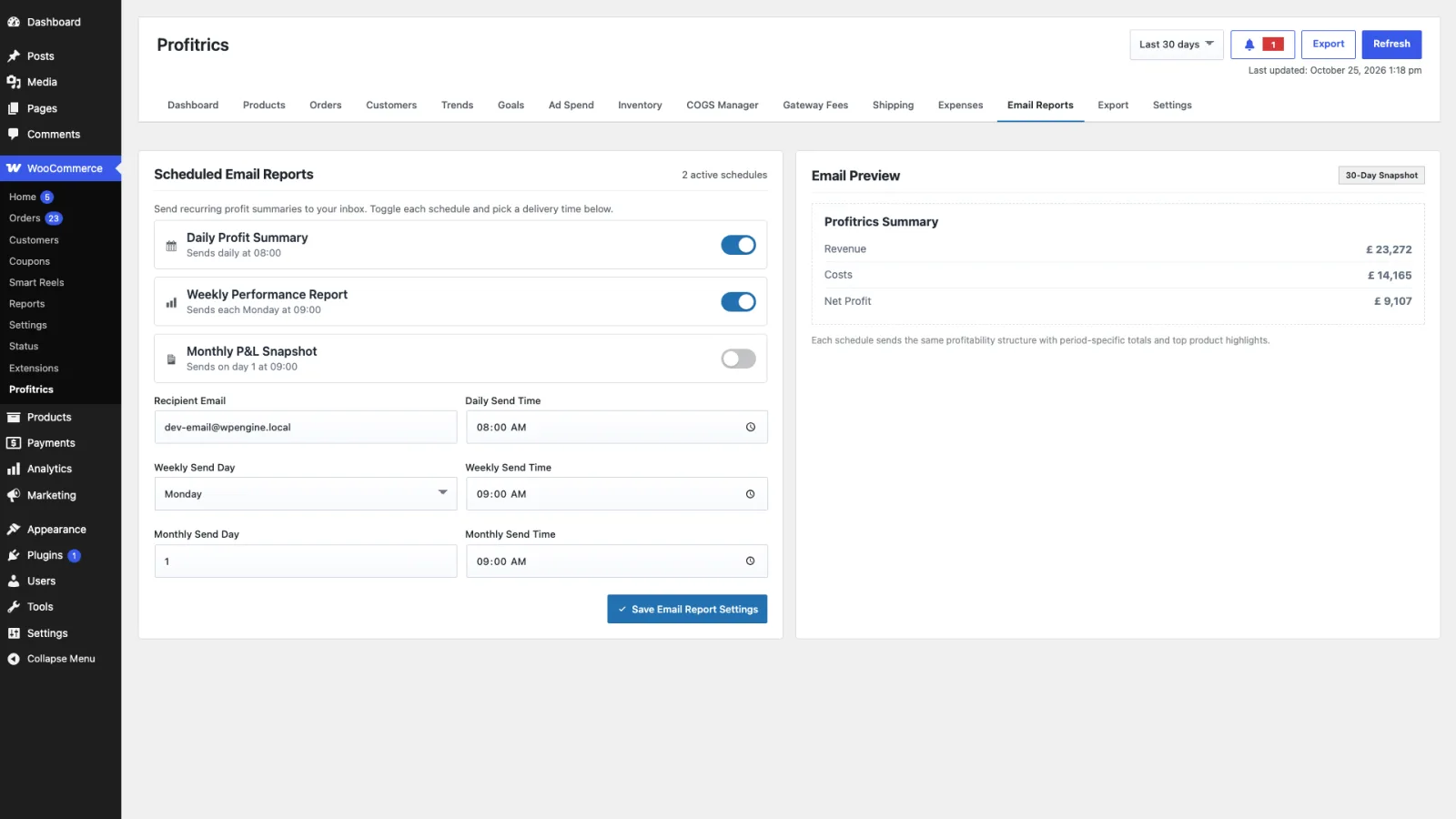Go to the Expenses tab
This screenshot has width=1456, height=819.
point(960,106)
